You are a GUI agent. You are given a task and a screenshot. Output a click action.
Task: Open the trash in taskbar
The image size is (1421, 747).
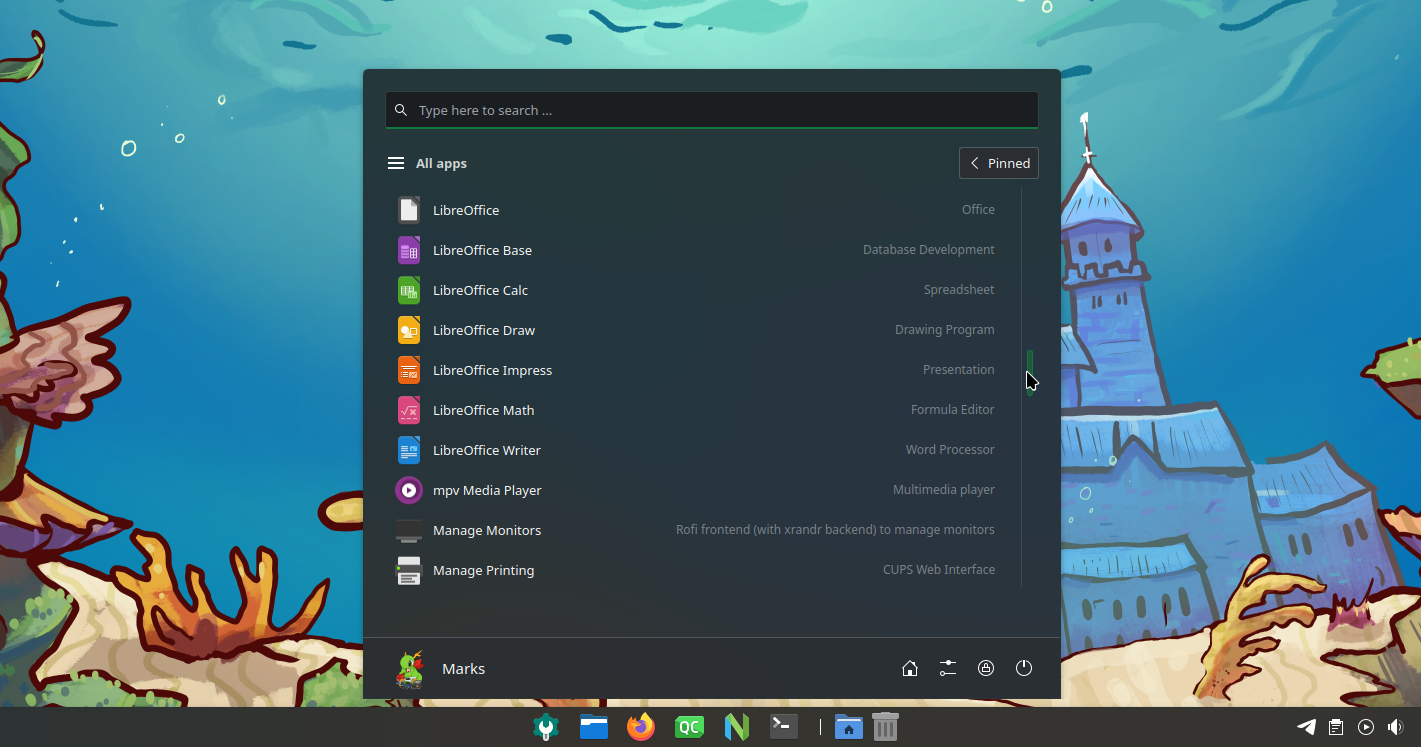pos(885,727)
